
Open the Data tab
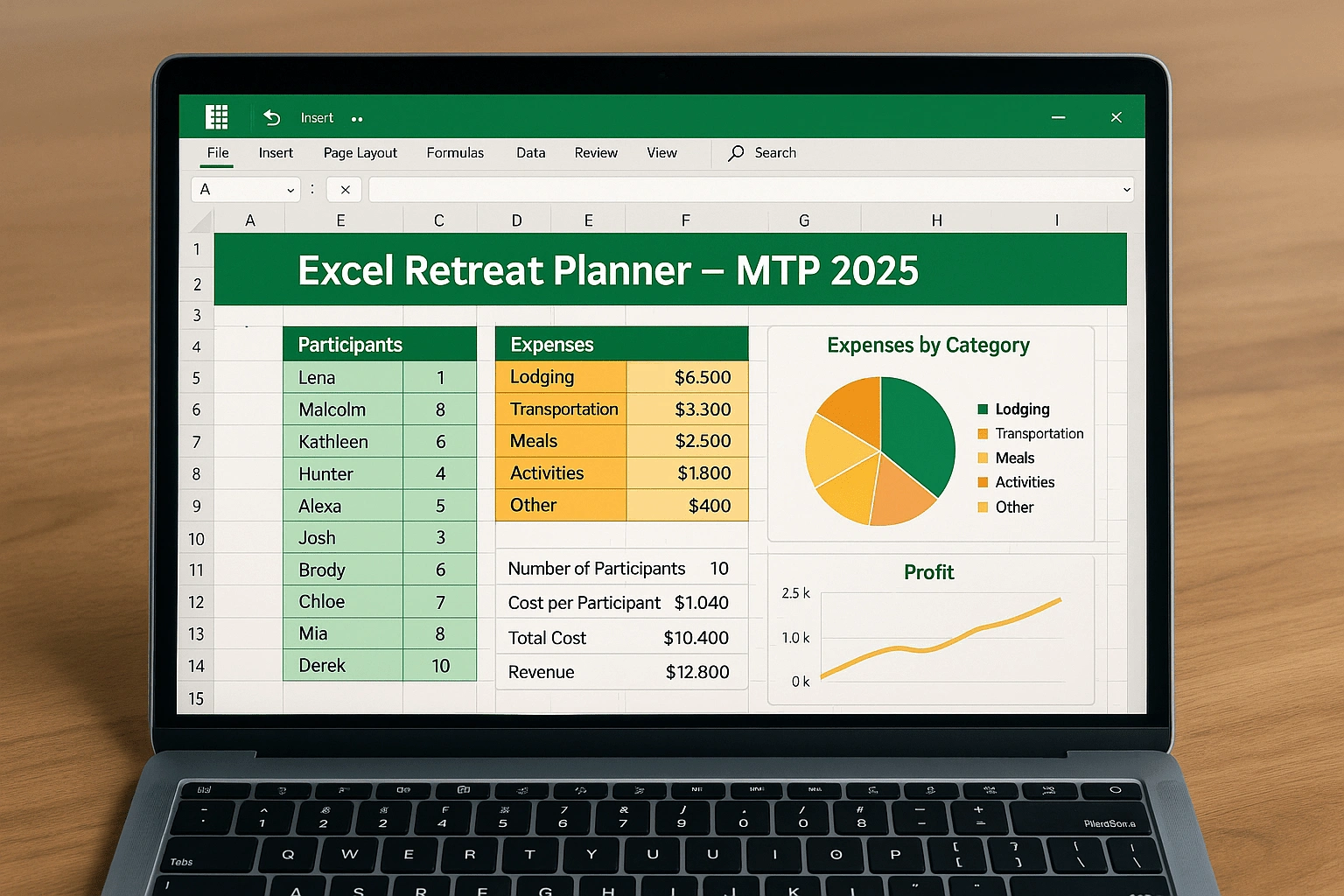pyautogui.click(x=530, y=152)
